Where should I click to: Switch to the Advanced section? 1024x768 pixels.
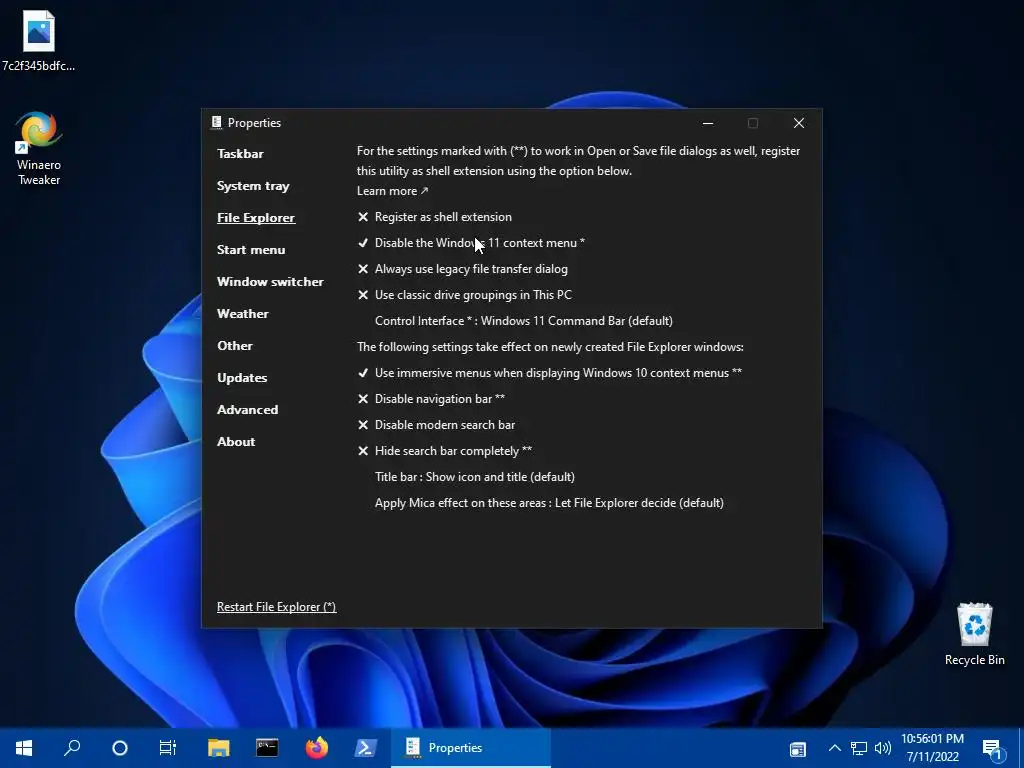pyautogui.click(x=248, y=410)
